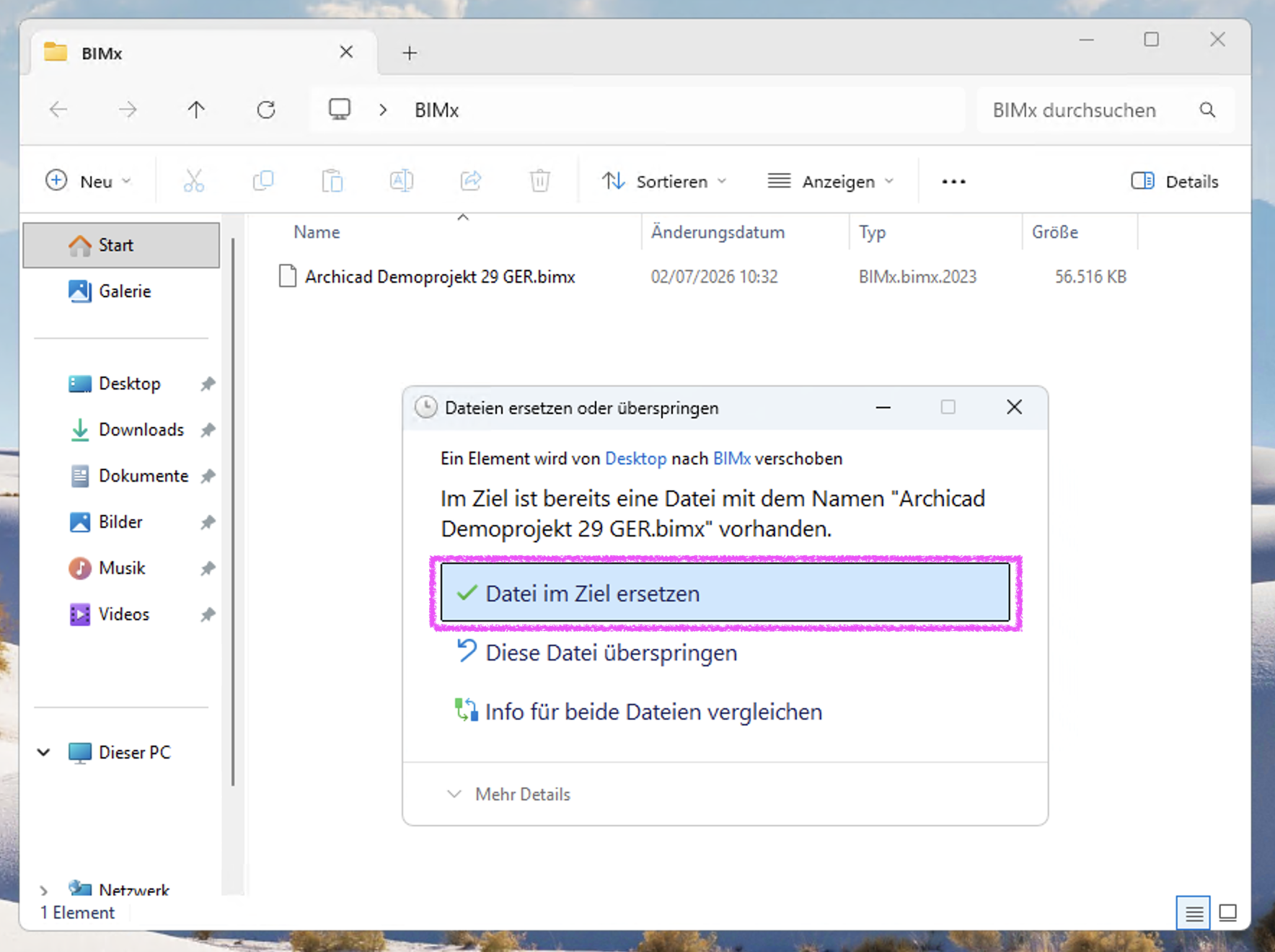Open the Neu dropdown
The image size is (1275, 952).
pyautogui.click(x=89, y=181)
